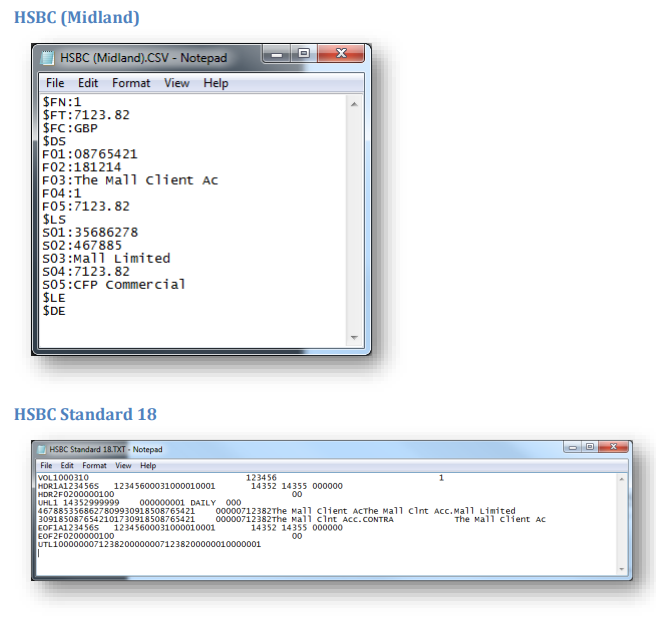The image size is (656, 617).
Task: Open View menu in HSBC (Midland).CSV Notepad
Action: pos(177,83)
